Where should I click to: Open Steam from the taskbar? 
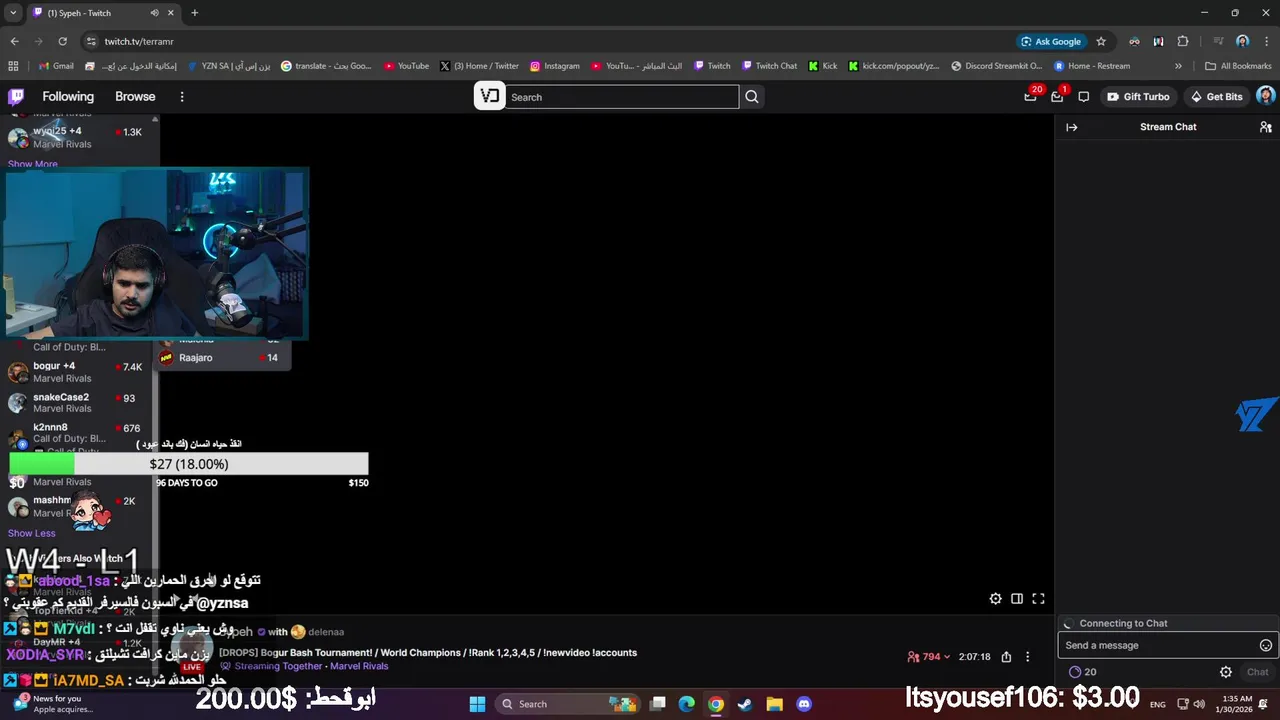coord(745,704)
